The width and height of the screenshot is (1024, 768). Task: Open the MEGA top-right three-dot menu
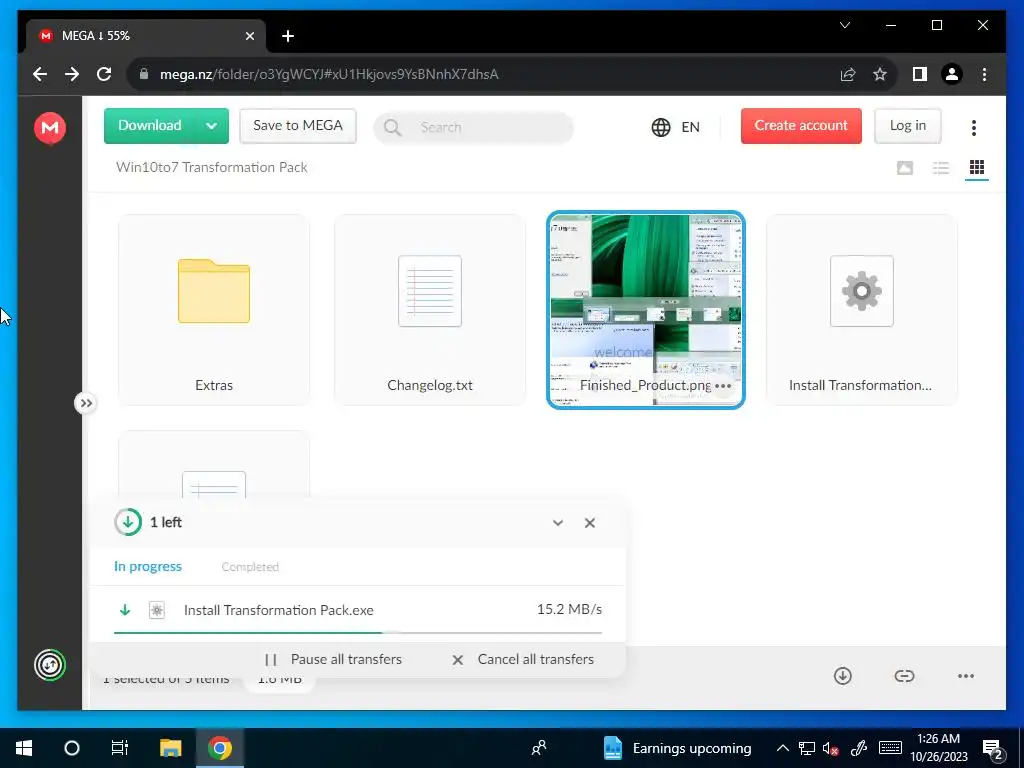(974, 127)
